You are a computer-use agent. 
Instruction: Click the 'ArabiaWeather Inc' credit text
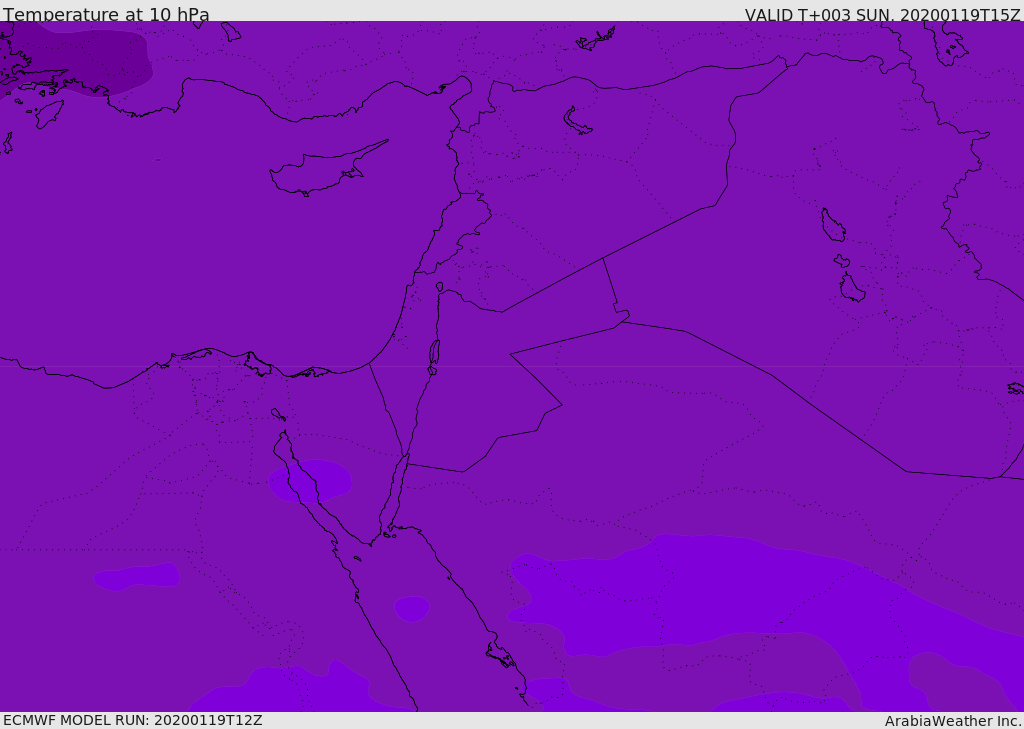tap(952, 721)
